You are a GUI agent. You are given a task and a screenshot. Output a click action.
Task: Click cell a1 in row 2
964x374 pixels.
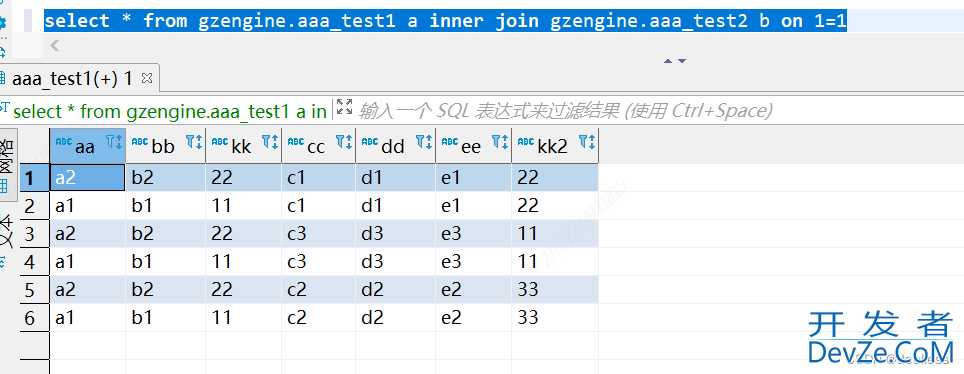pyautogui.click(x=87, y=205)
